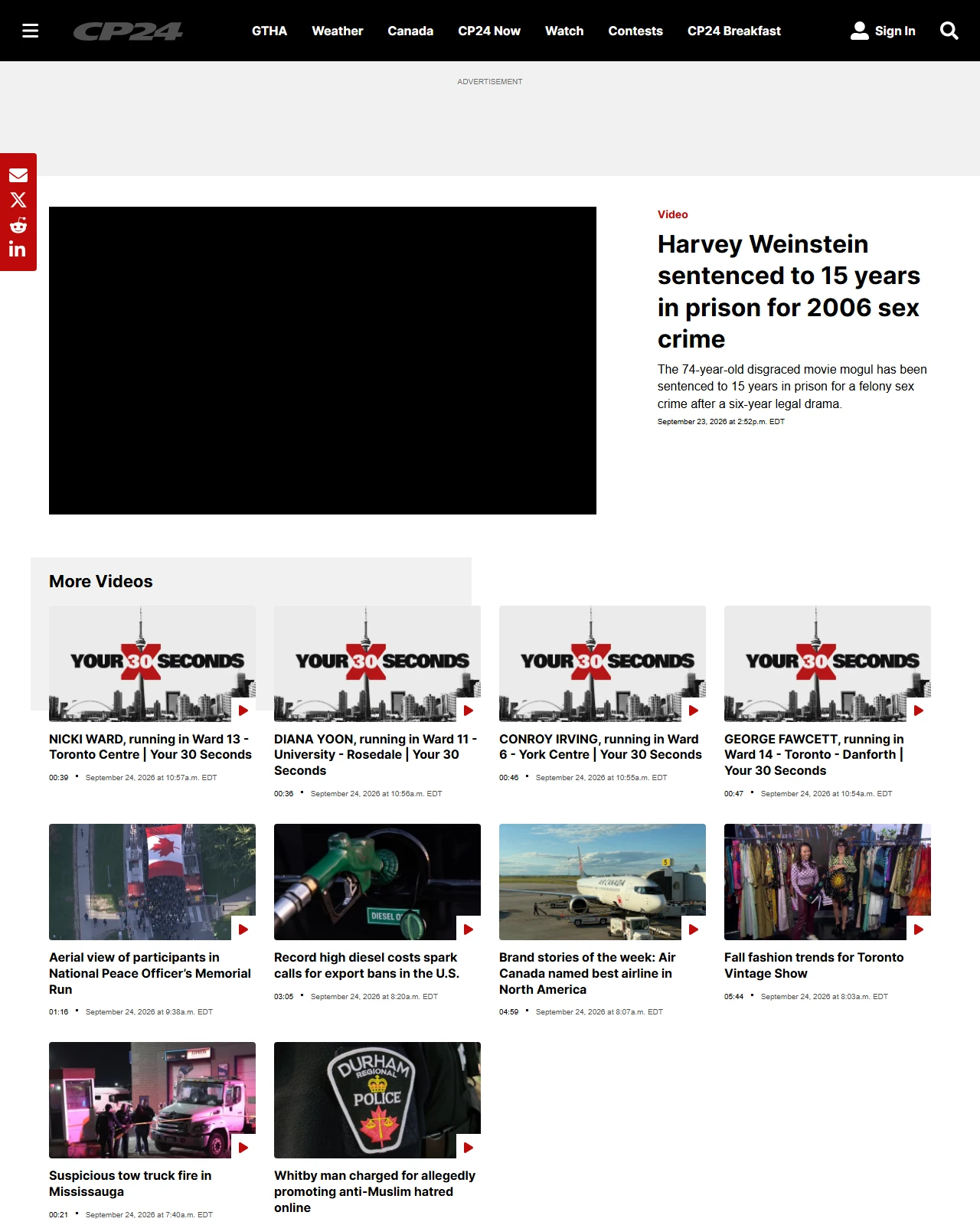Open Record high diesel costs headline

tap(367, 965)
